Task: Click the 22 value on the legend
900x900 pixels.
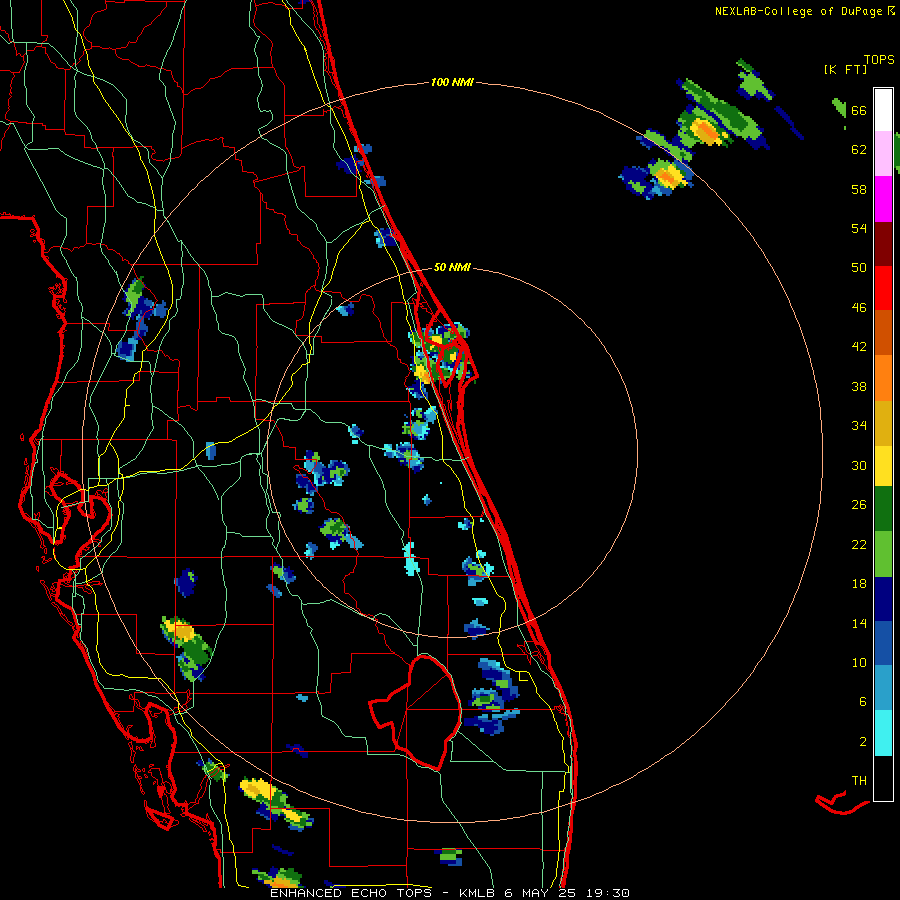Action: (859, 545)
